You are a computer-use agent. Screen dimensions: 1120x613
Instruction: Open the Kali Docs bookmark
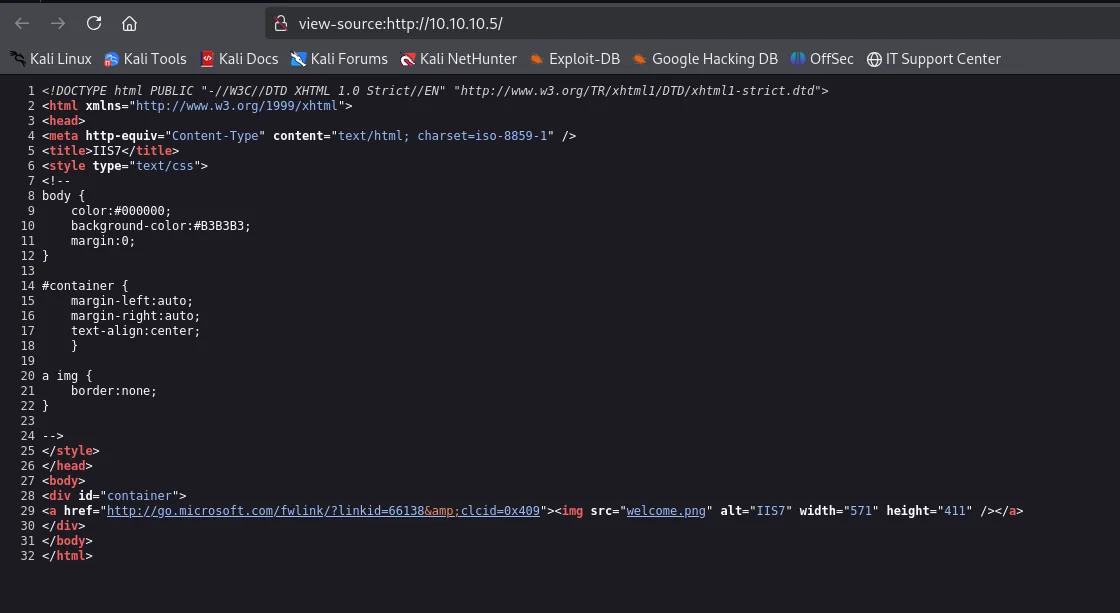pos(239,59)
